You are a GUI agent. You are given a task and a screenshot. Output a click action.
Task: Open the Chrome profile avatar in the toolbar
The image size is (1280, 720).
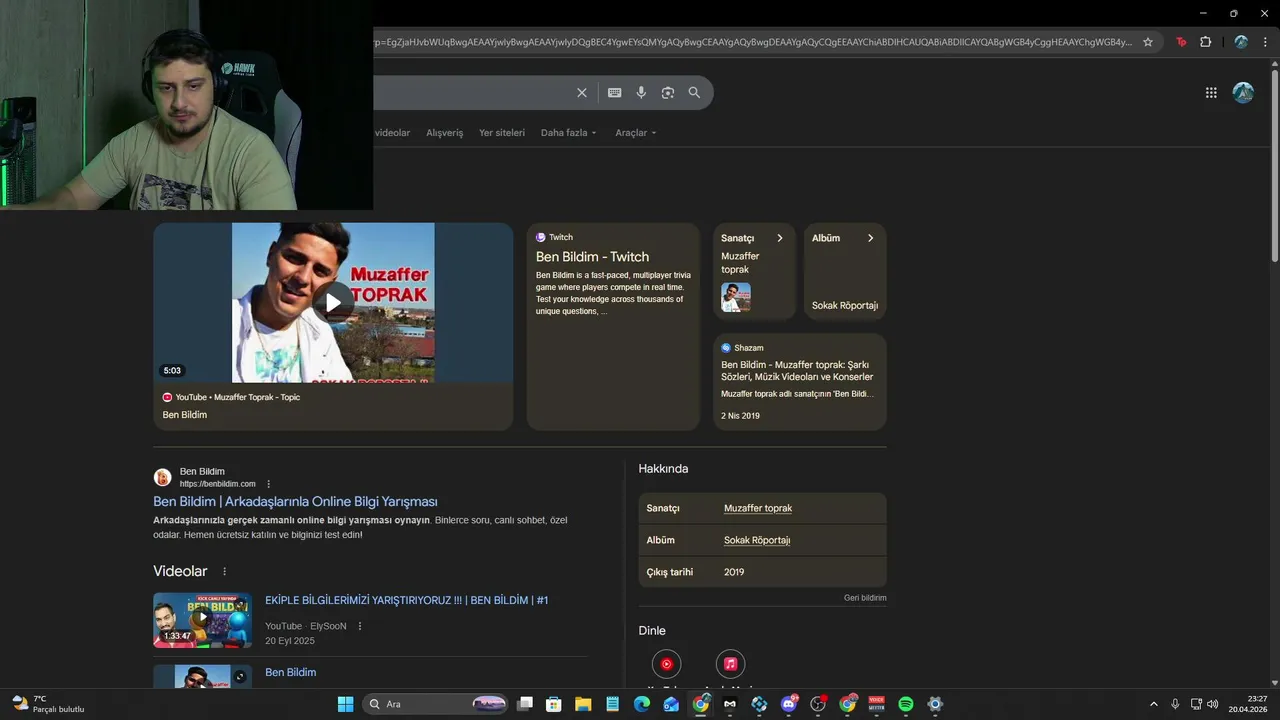pyautogui.click(x=1241, y=42)
